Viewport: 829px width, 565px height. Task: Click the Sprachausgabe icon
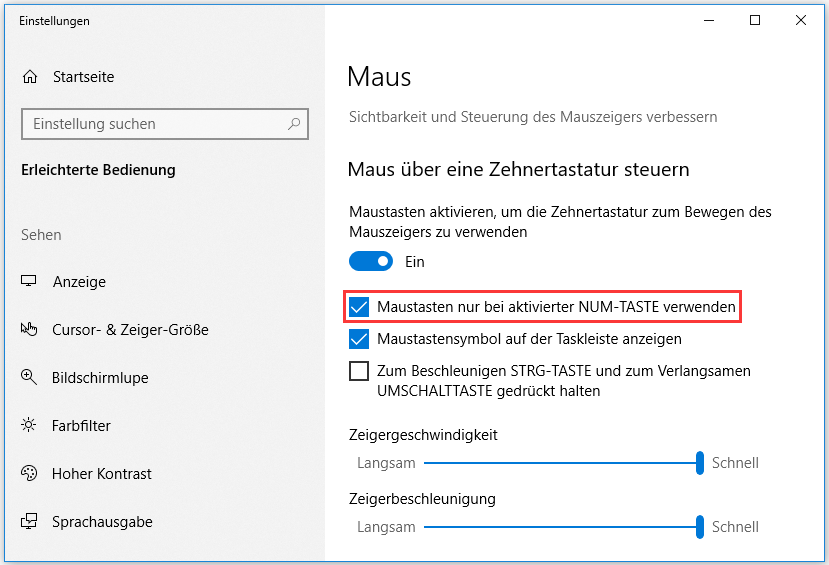[29, 521]
